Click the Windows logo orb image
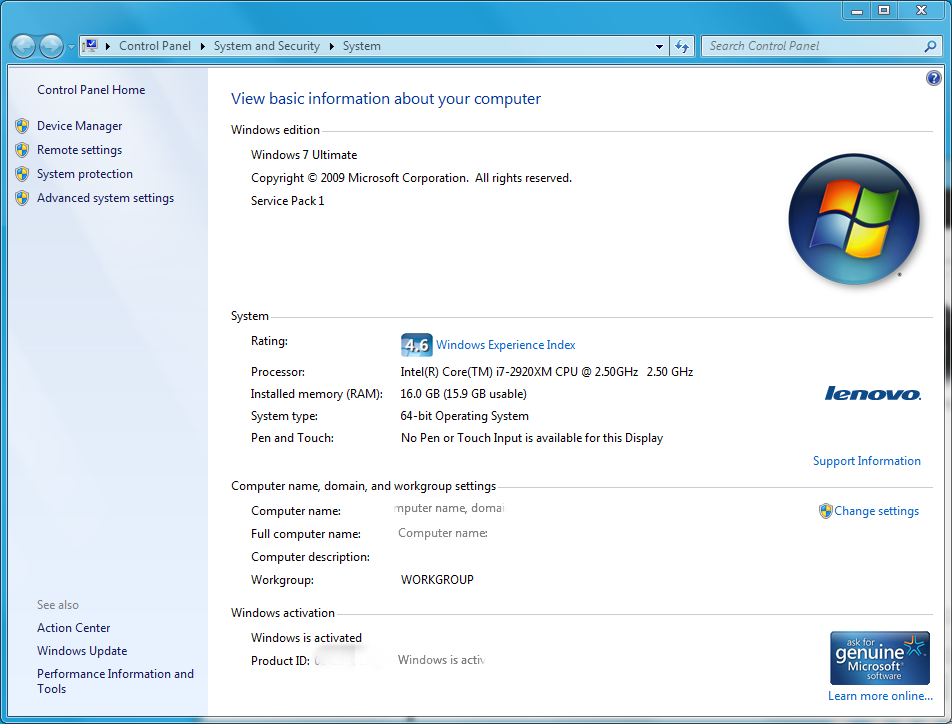The height and width of the screenshot is (724, 952). point(854,219)
